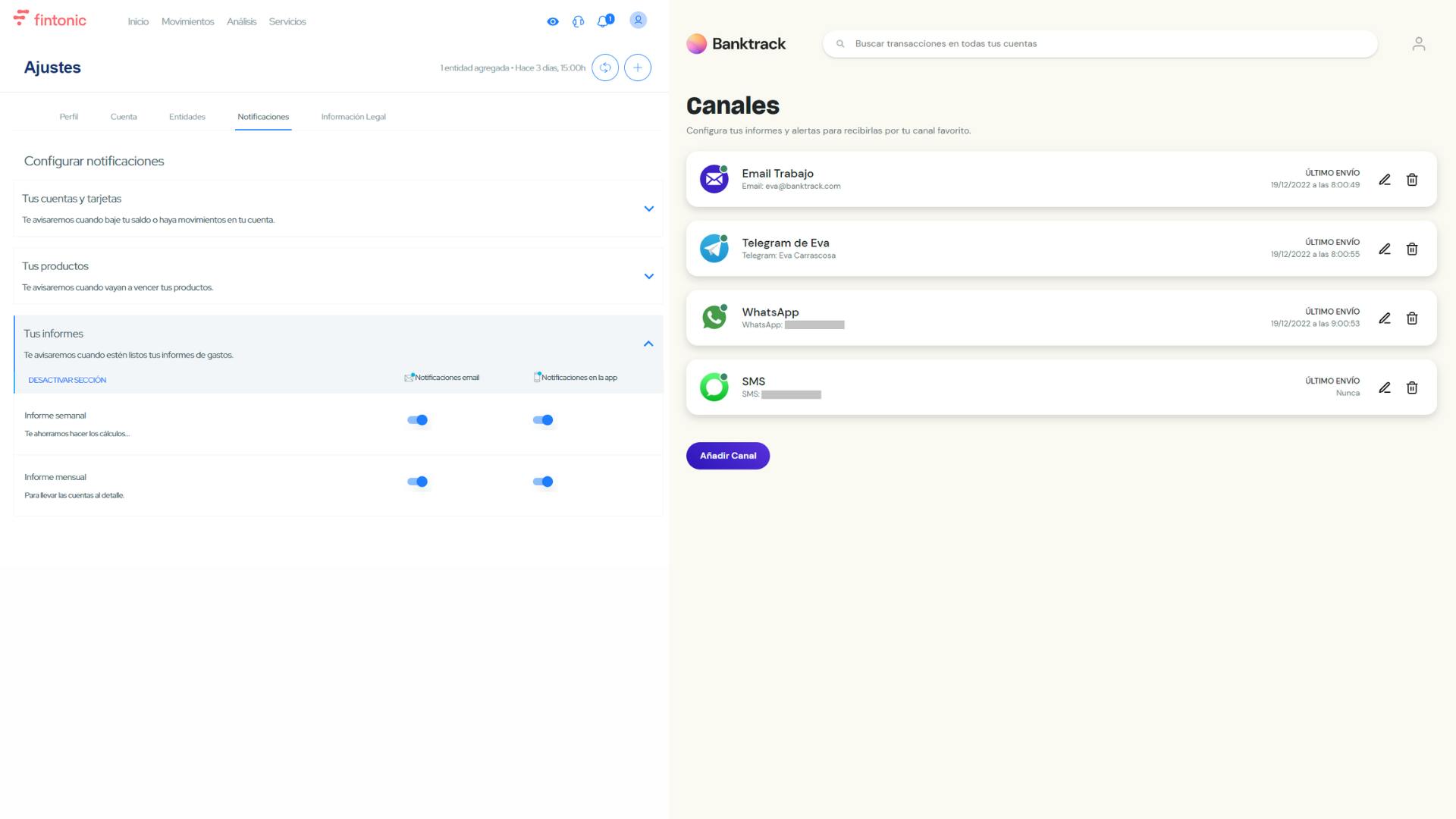The height and width of the screenshot is (819, 1456).
Task: Toggle the eye visibility icon in Fintonic header
Action: click(x=553, y=21)
